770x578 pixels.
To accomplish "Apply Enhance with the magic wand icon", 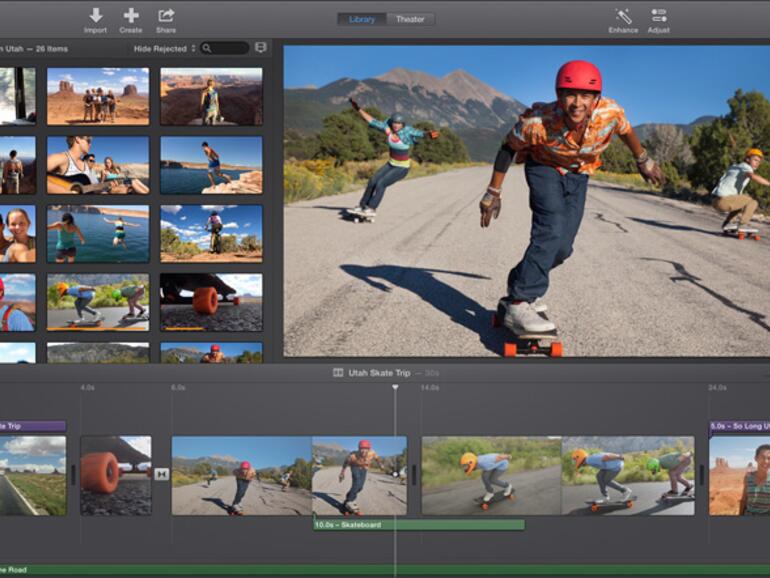I will click(623, 15).
